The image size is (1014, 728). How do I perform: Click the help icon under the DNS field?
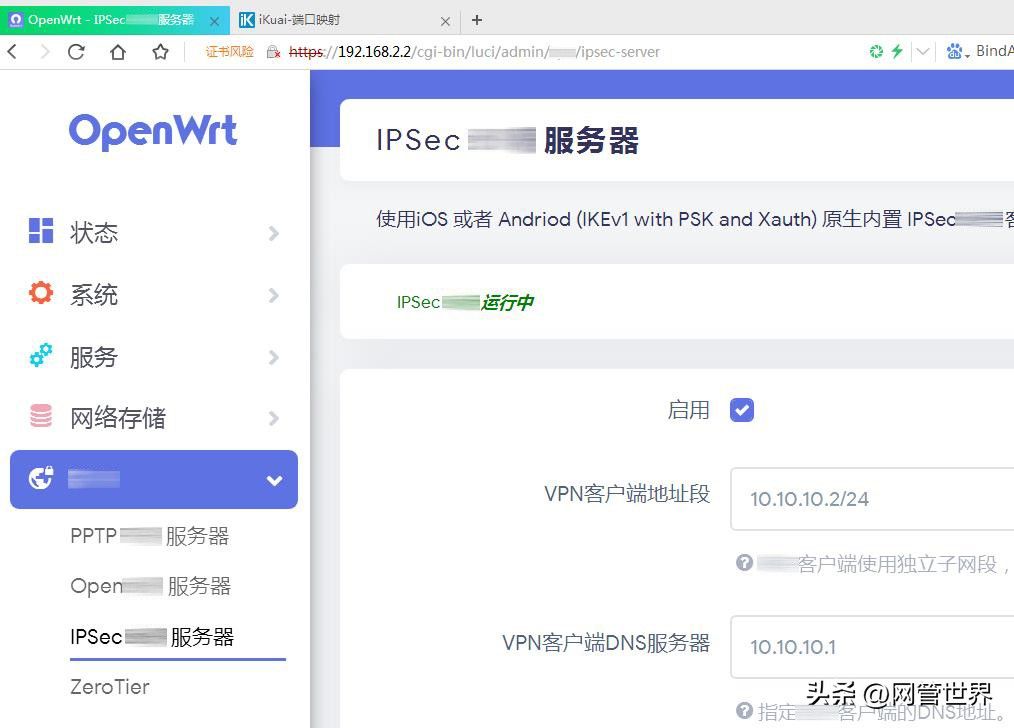[744, 711]
